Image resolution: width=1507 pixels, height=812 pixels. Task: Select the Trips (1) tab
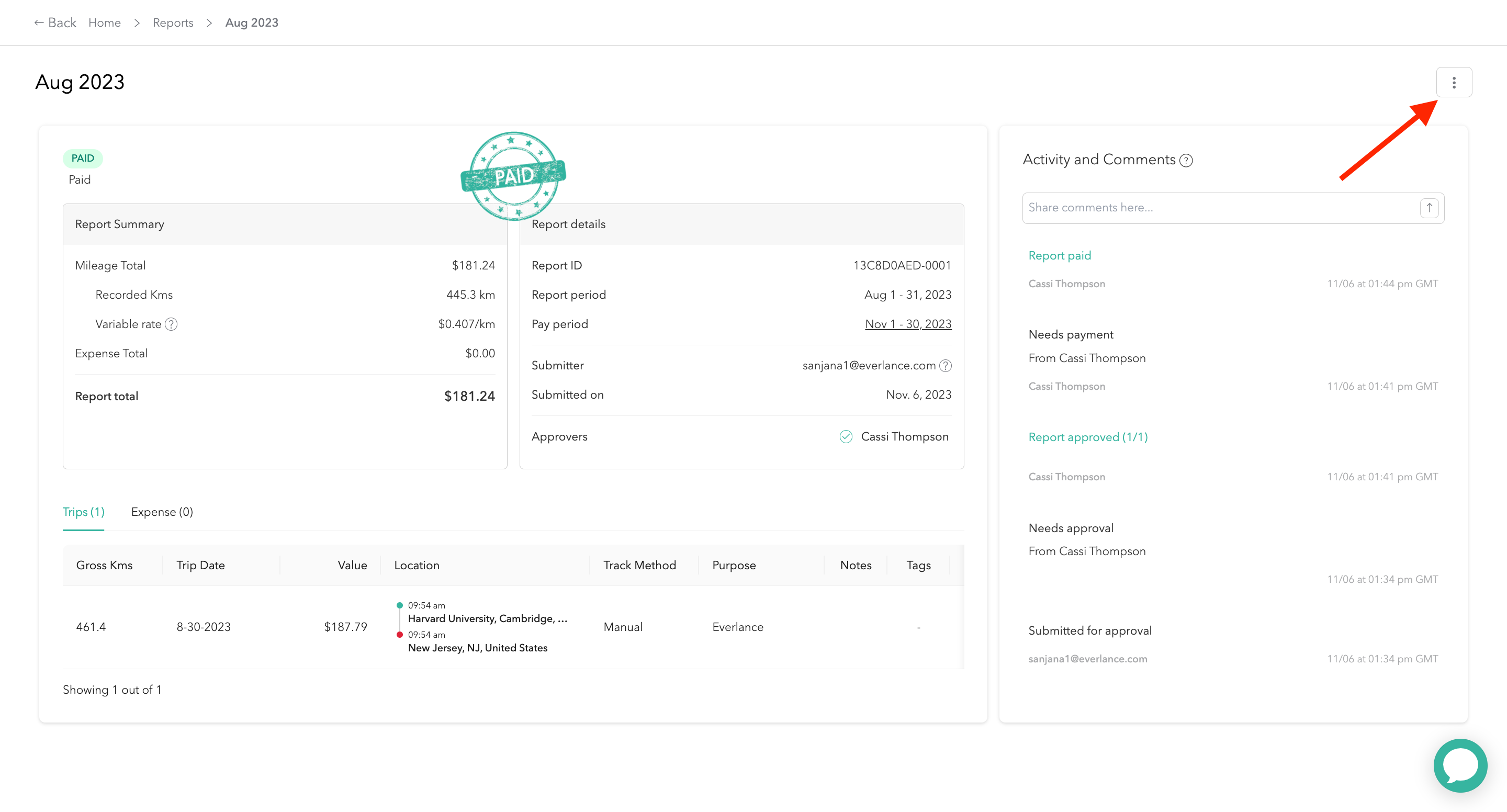coord(83,512)
